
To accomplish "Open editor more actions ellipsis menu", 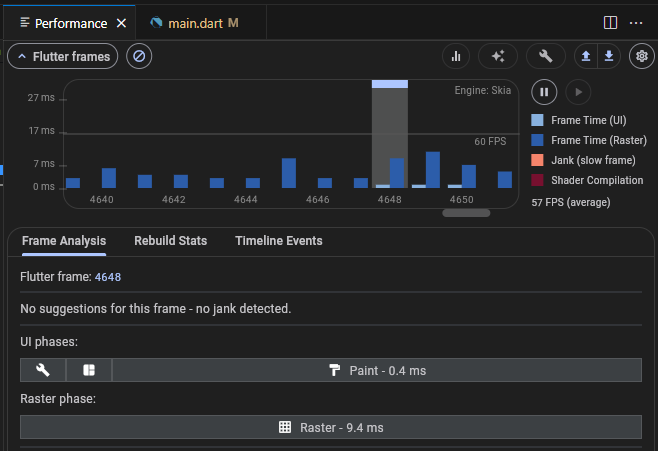I will 636,23.
